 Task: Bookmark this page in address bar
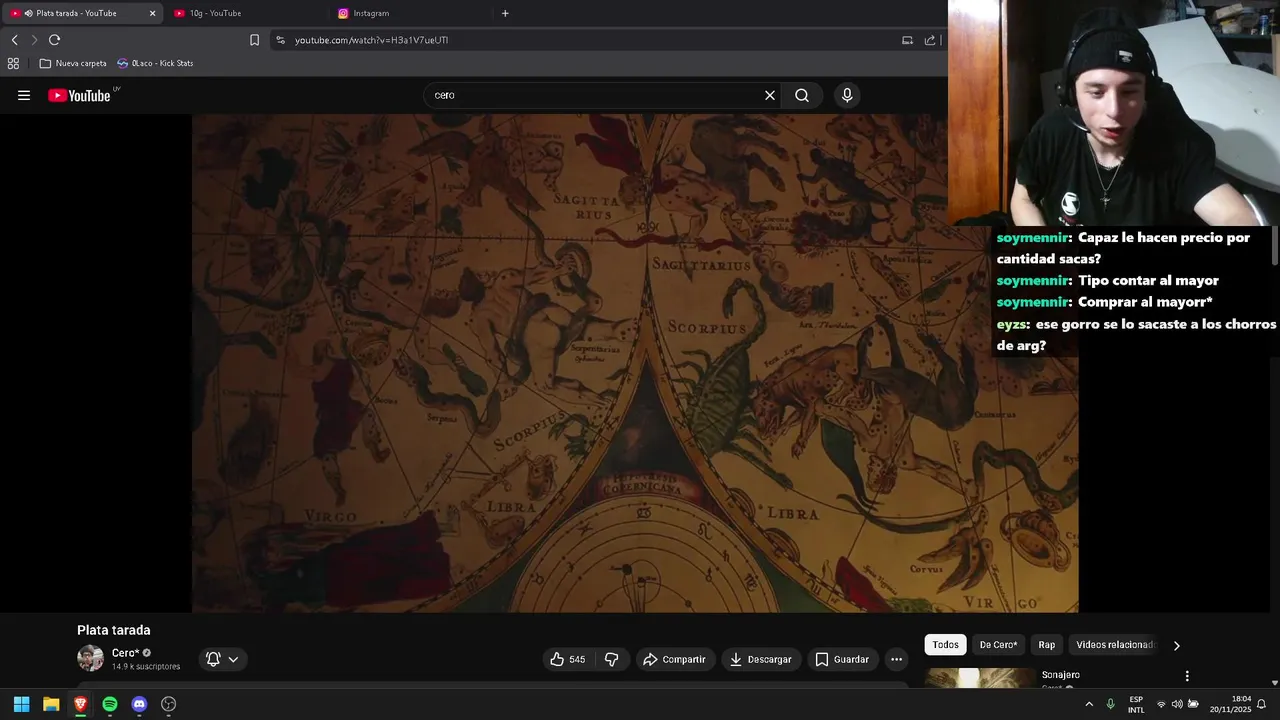coord(254,40)
